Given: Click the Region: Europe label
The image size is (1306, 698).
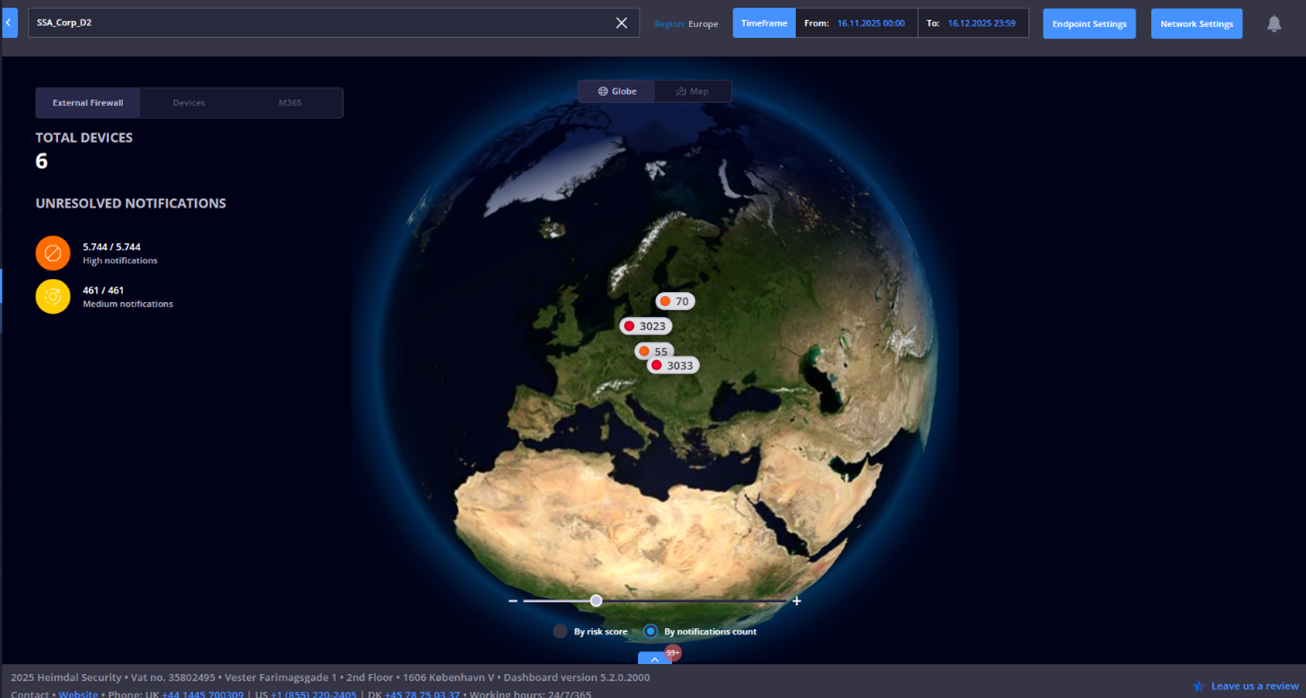Looking at the screenshot, I should 686,24.
